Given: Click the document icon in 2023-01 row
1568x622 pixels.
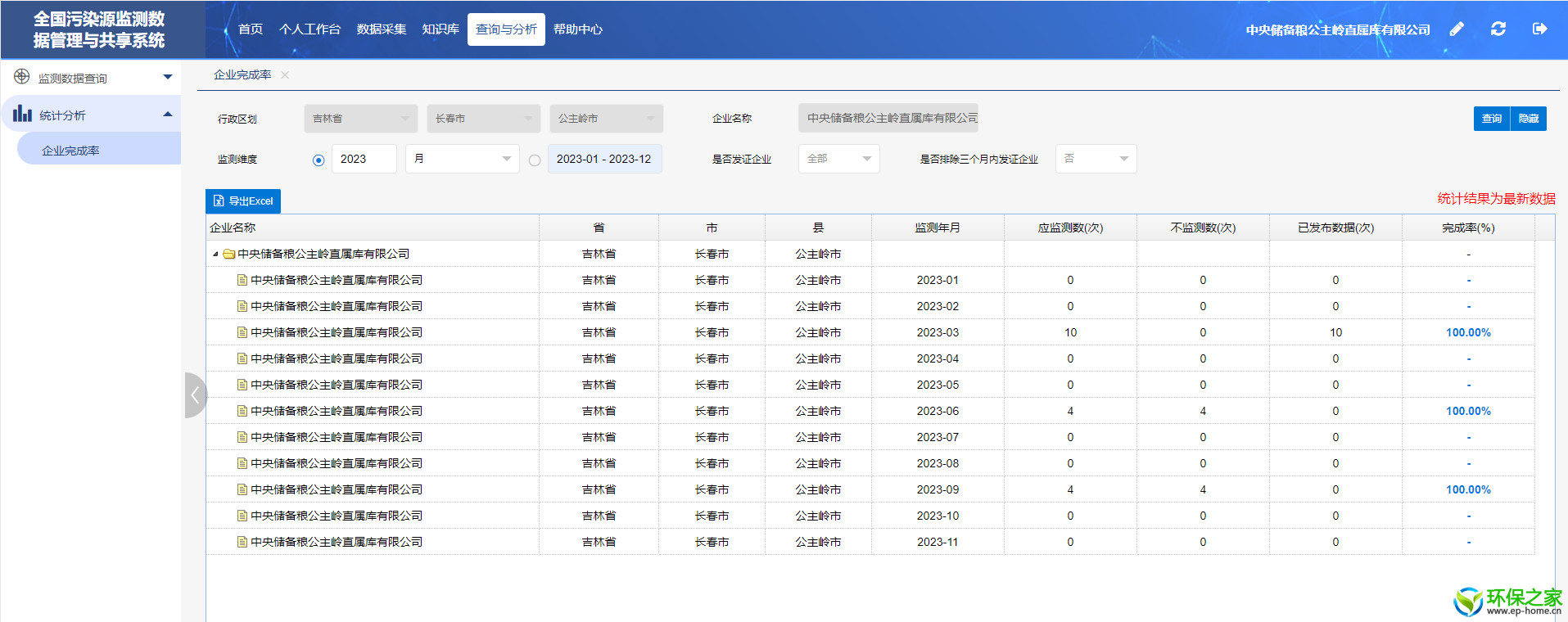Looking at the screenshot, I should 242,280.
